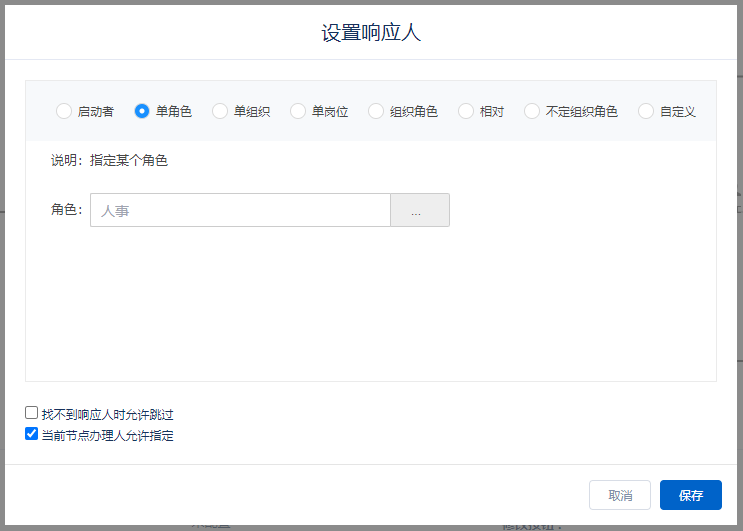Image resolution: width=743 pixels, height=531 pixels.
Task: Choose the 单角色 radio button
Action: tap(142, 111)
